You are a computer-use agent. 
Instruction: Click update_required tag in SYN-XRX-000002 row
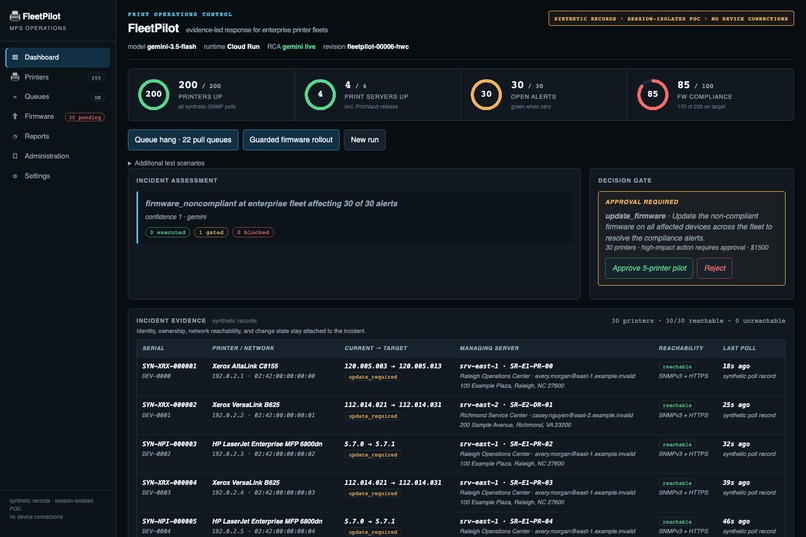point(373,416)
